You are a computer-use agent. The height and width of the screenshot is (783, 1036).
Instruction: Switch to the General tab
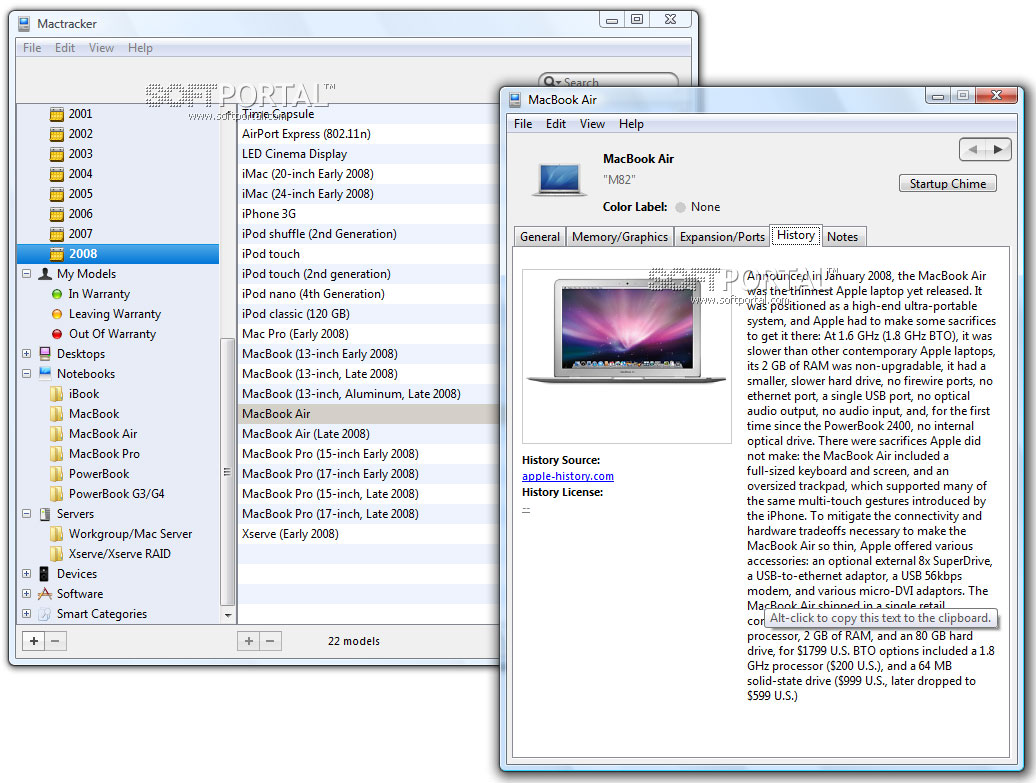pos(540,237)
